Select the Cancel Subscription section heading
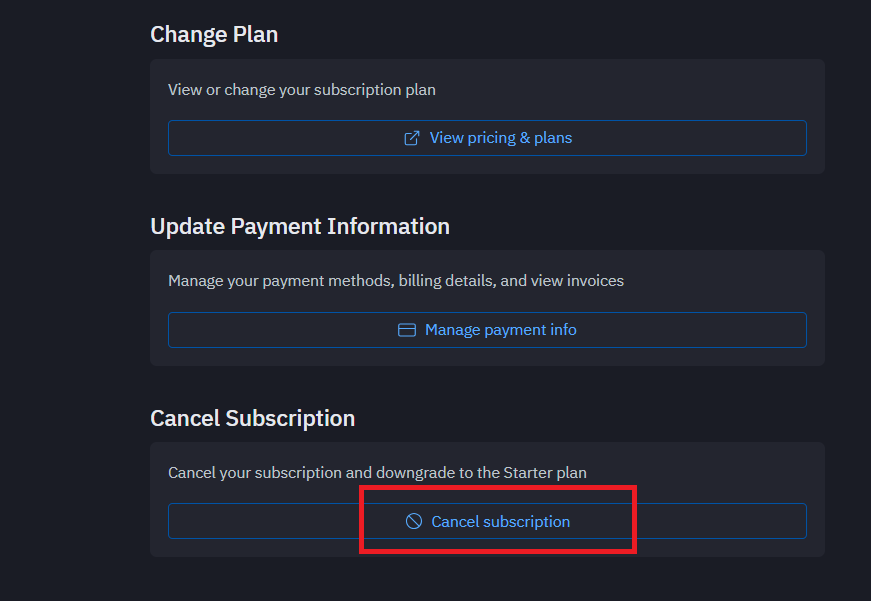 tap(253, 418)
